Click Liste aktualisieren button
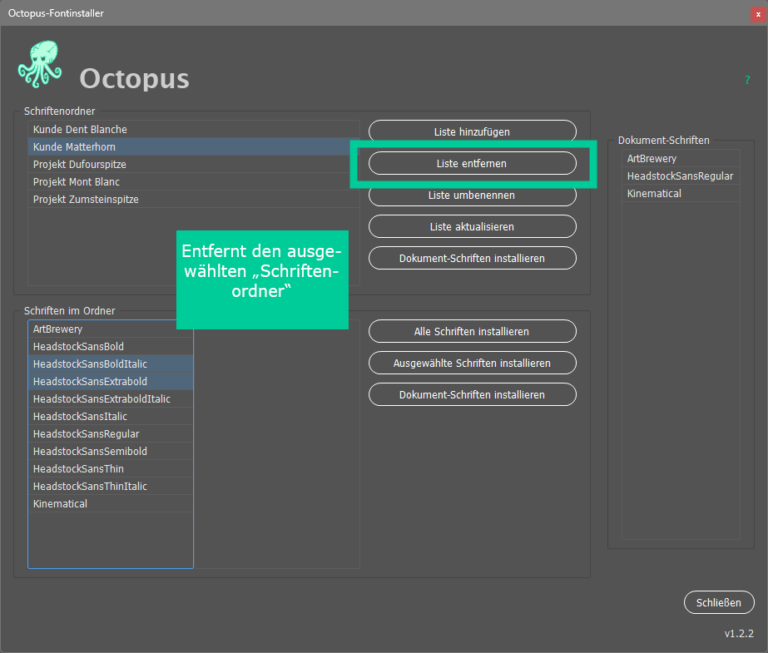The height and width of the screenshot is (653, 768). tap(472, 227)
